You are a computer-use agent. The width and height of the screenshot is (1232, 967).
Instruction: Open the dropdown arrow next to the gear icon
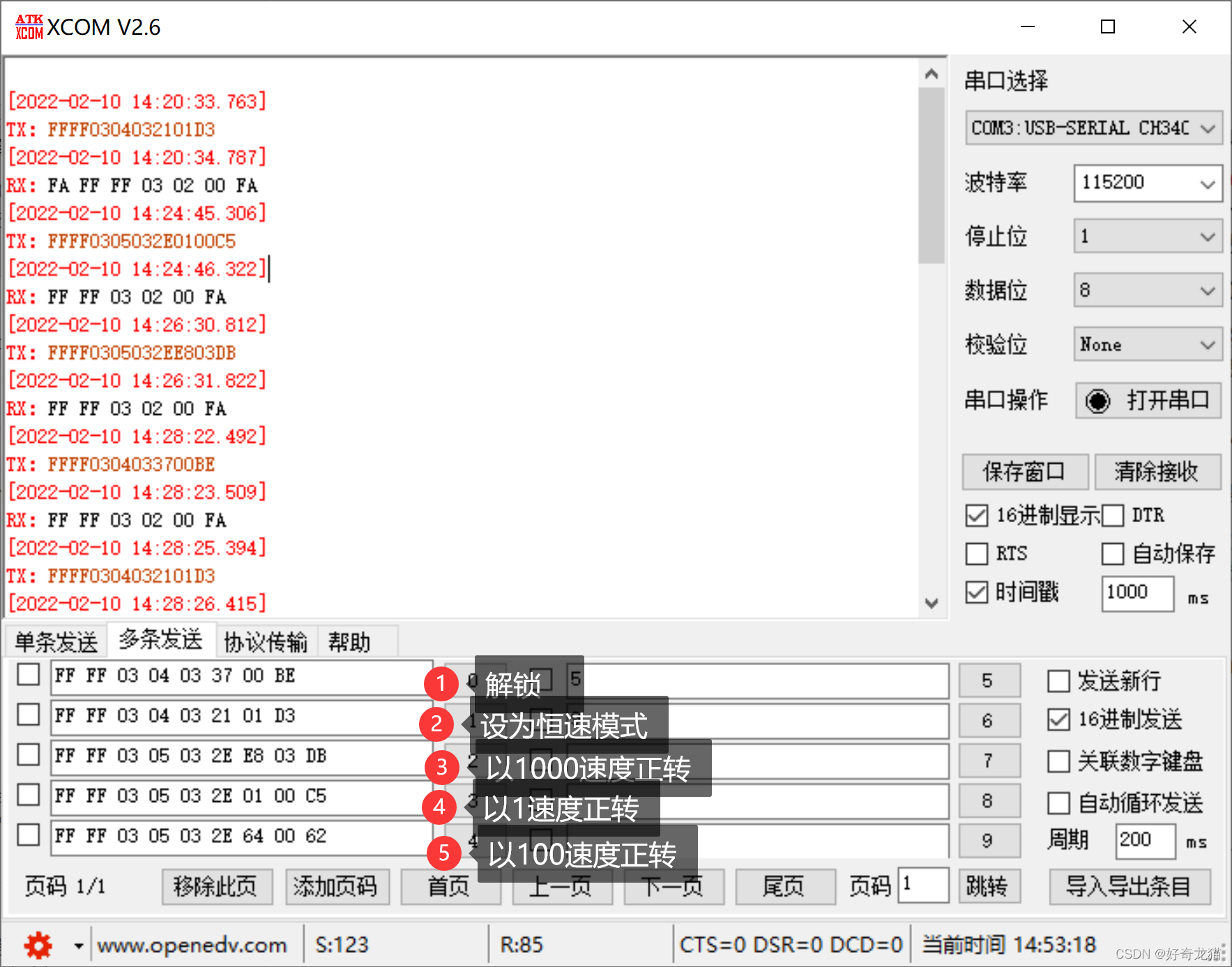pyautogui.click(x=78, y=946)
